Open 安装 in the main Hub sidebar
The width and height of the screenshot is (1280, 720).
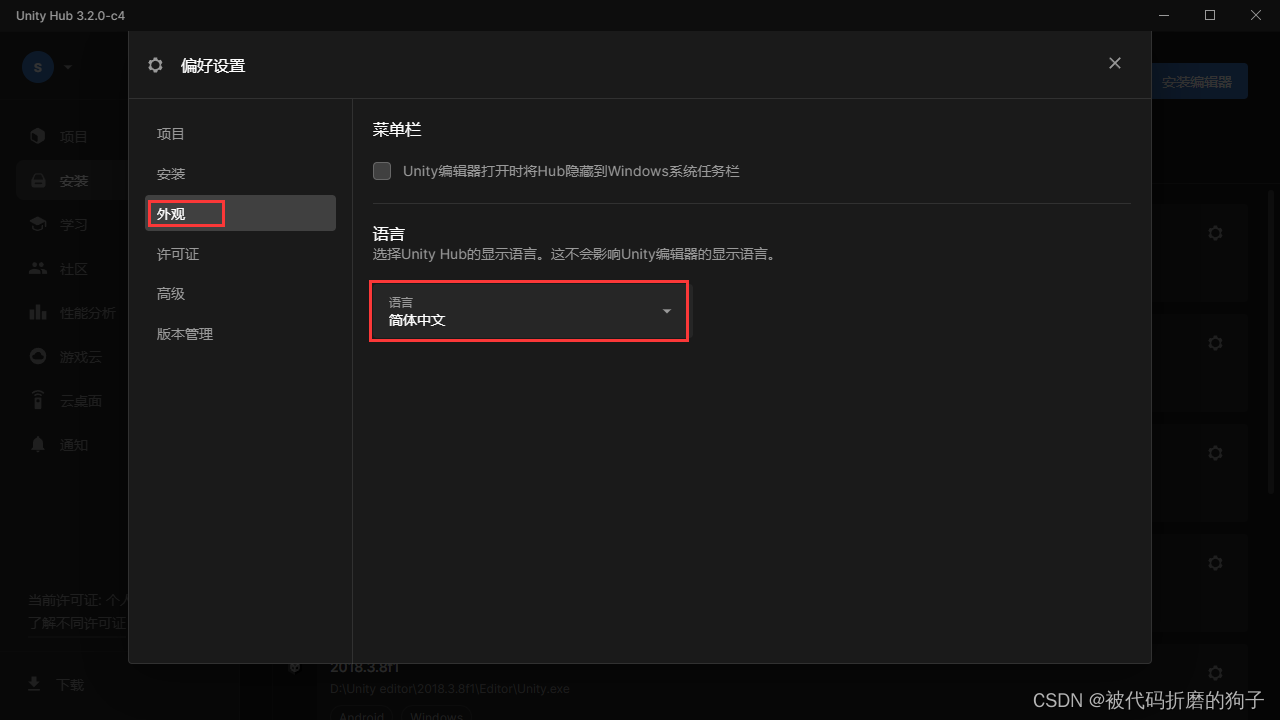[x=72, y=181]
